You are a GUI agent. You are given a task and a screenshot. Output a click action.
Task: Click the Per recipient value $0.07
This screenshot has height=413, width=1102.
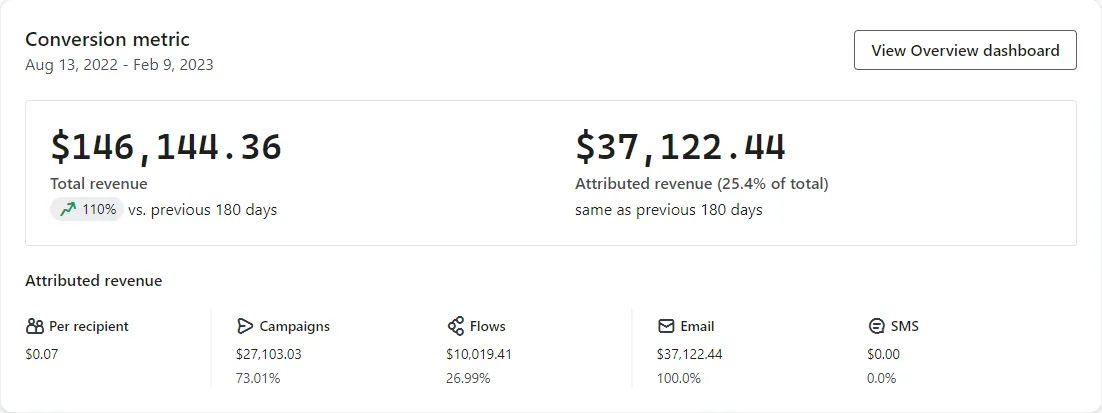(x=41, y=354)
